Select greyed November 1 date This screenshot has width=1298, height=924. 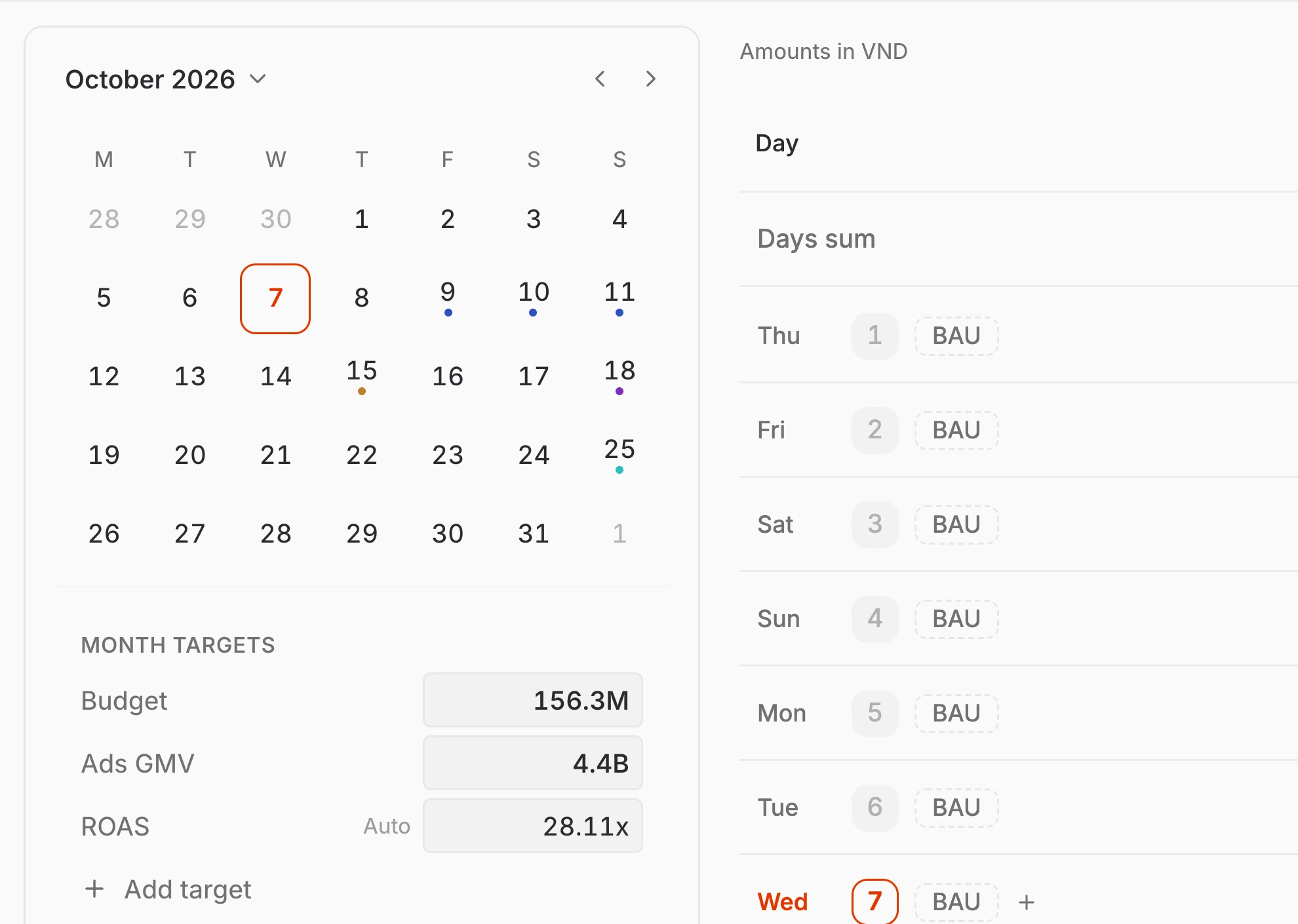click(x=619, y=533)
